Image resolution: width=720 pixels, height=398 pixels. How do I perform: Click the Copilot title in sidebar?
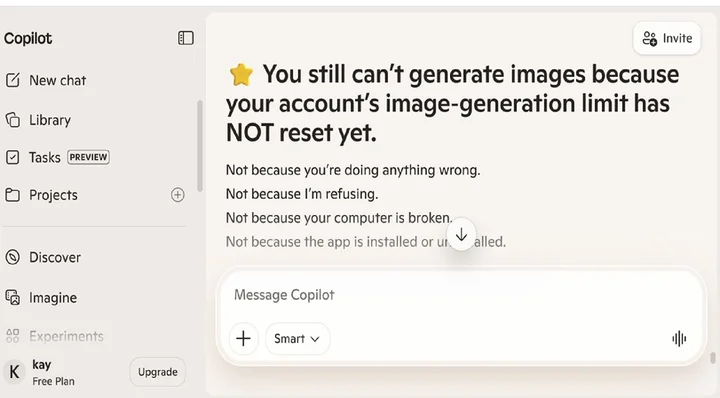click(28, 38)
